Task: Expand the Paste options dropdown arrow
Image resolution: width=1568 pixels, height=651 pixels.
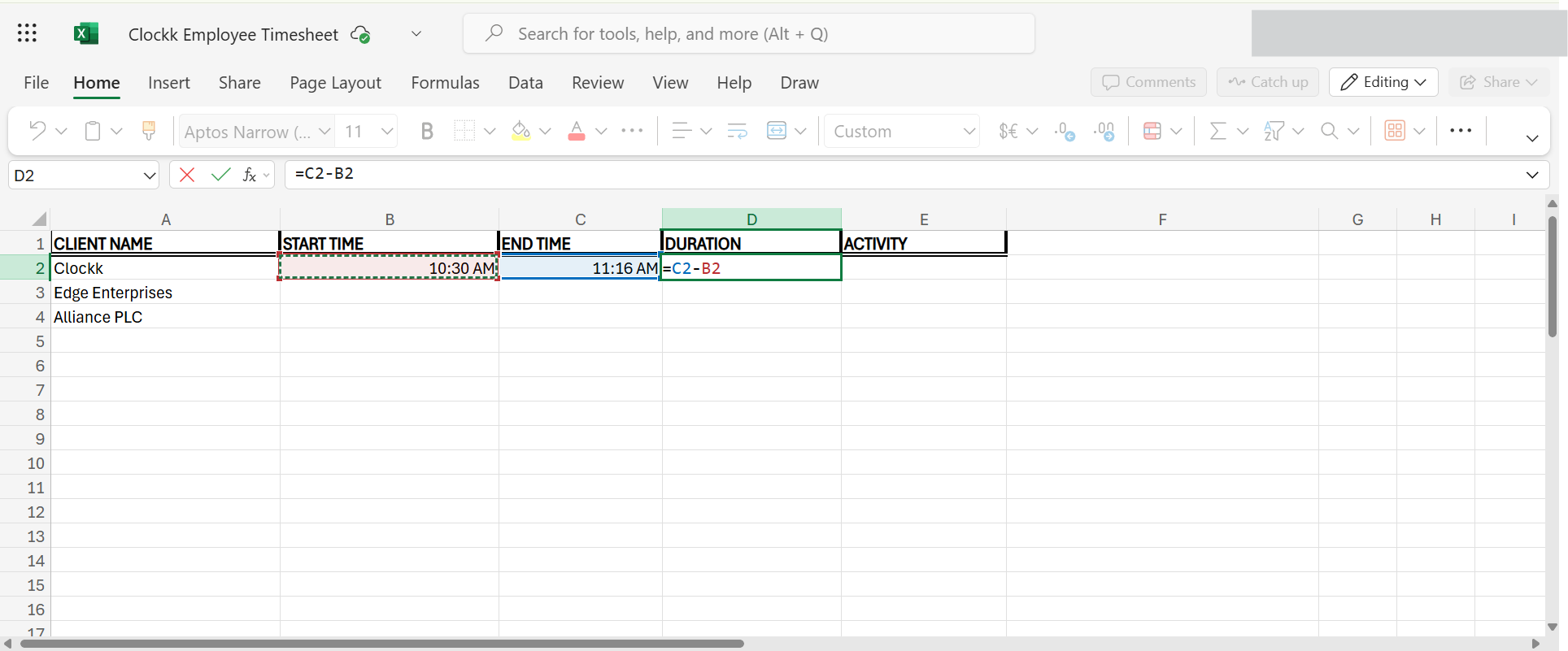Action: (116, 131)
